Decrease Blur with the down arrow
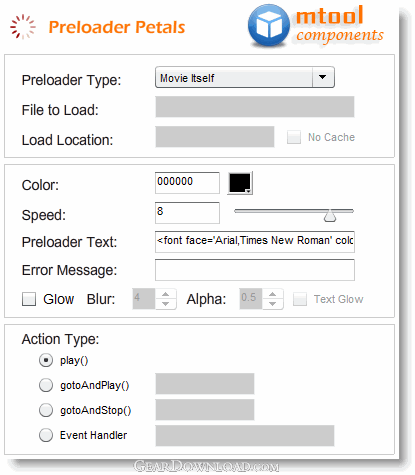Viewport: 415px width, 475px height. [166, 304]
